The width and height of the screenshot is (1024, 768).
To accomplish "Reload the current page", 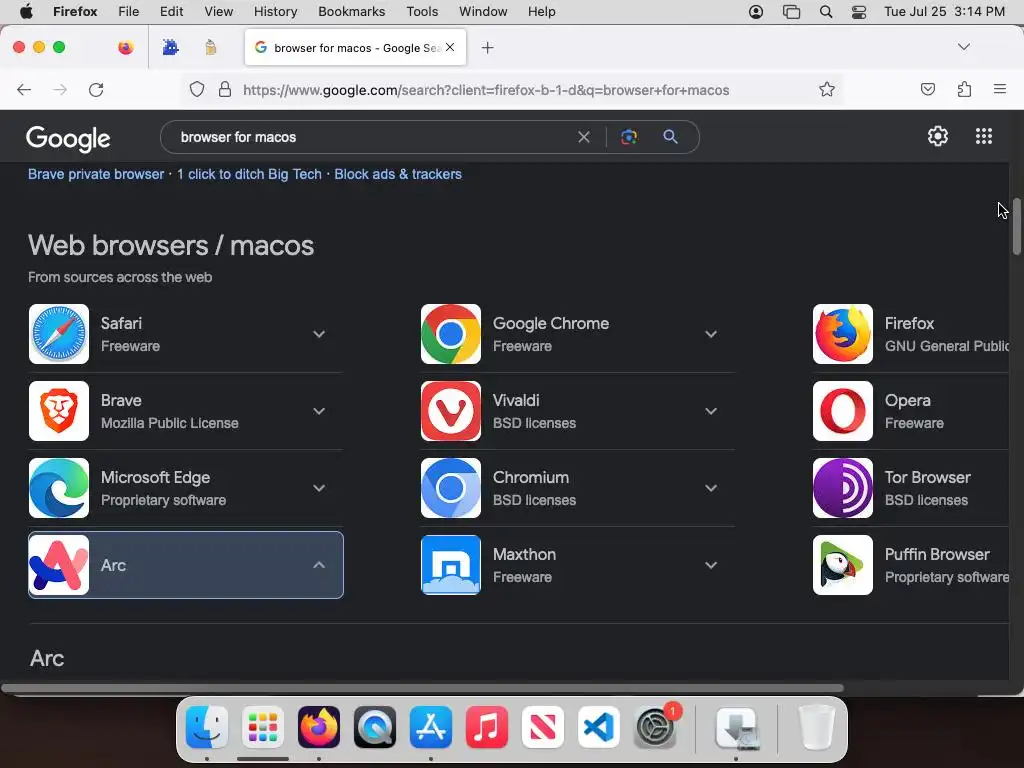I will tap(96, 89).
